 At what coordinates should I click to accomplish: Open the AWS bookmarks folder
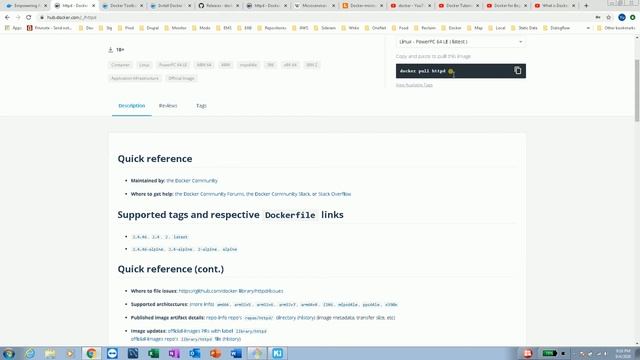[300, 28]
